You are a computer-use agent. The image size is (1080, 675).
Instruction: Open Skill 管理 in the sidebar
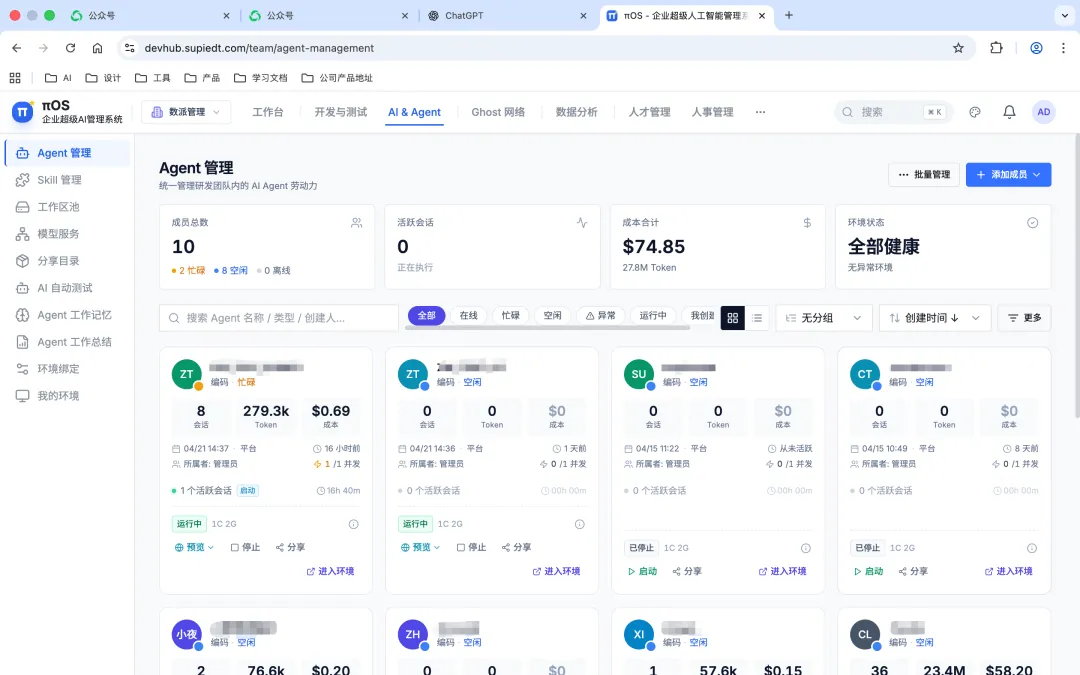(68, 180)
